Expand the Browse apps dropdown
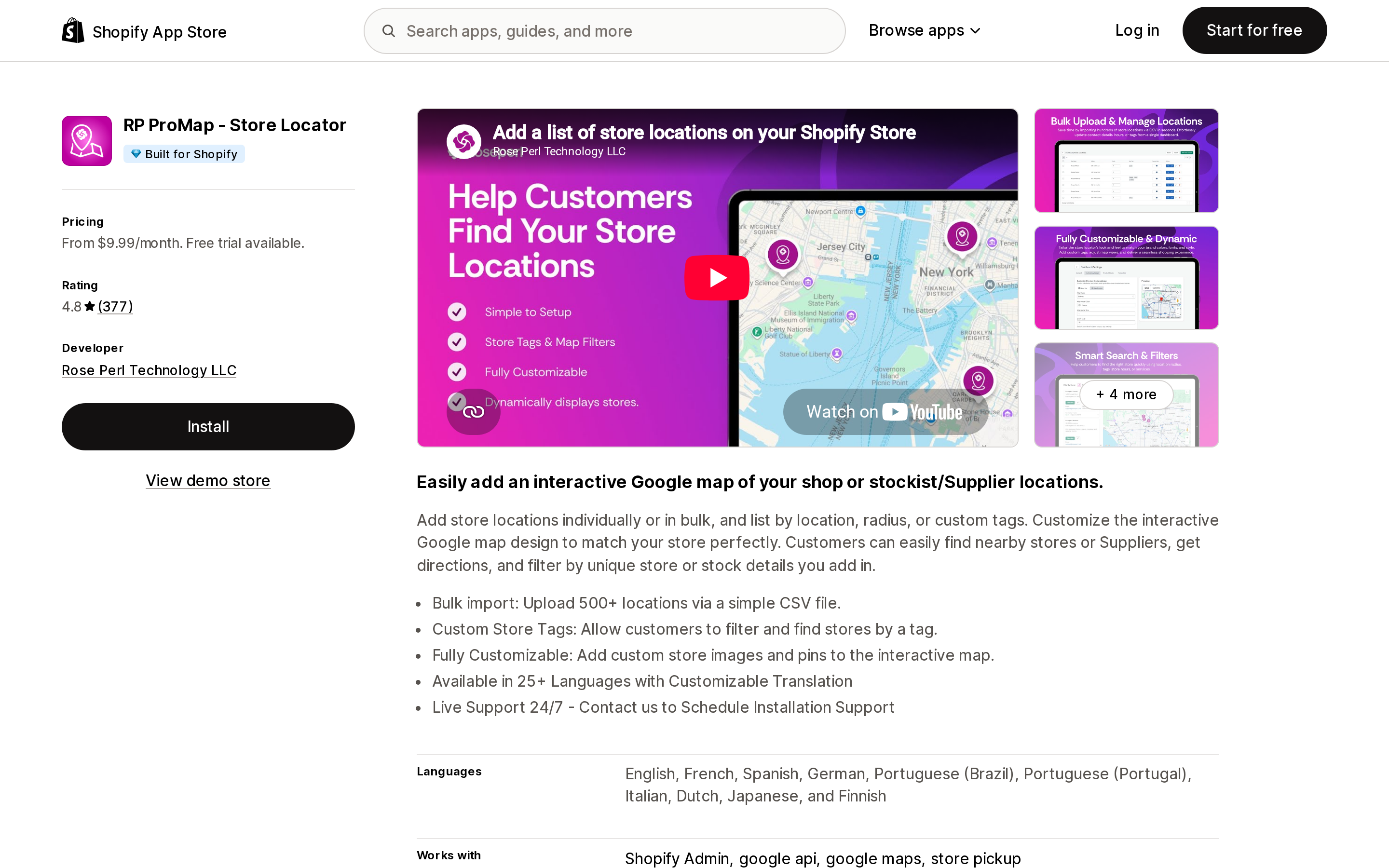Viewport: 1389px width, 868px height. point(924,30)
